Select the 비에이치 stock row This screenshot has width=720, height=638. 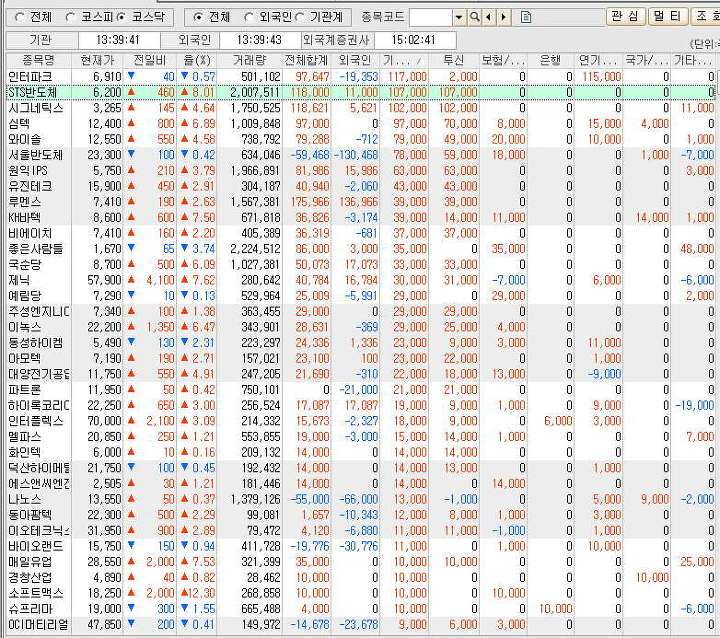[x=360, y=233]
